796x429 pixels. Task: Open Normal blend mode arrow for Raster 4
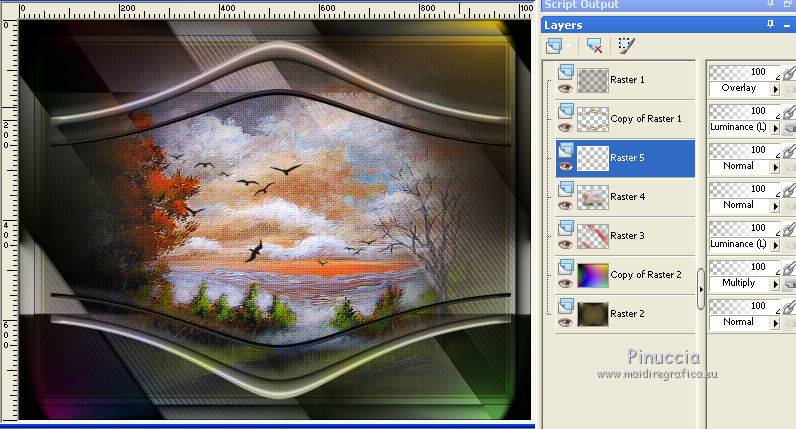click(x=775, y=206)
